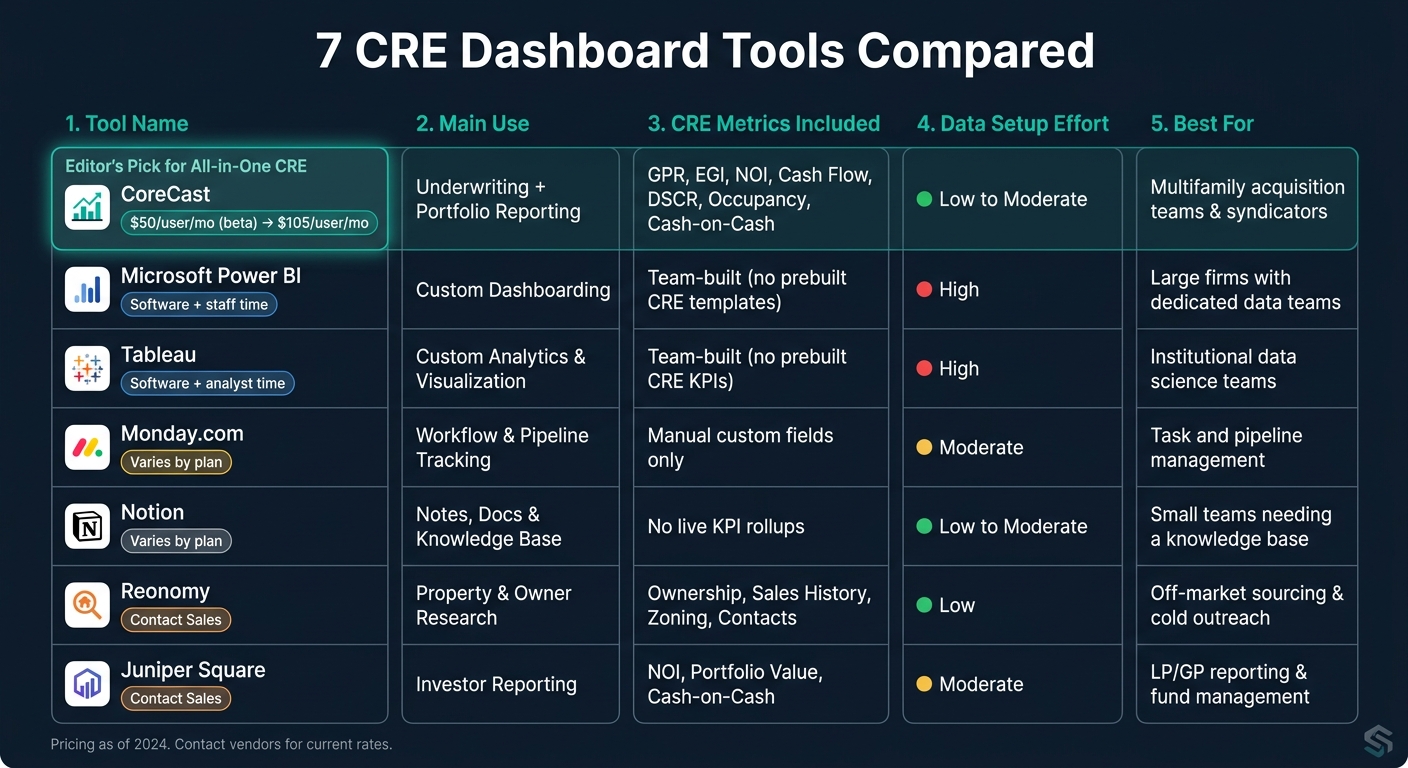Click the Microsoft Power BI logo icon
Image resolution: width=1408 pixels, height=768 pixels.
click(x=87, y=290)
